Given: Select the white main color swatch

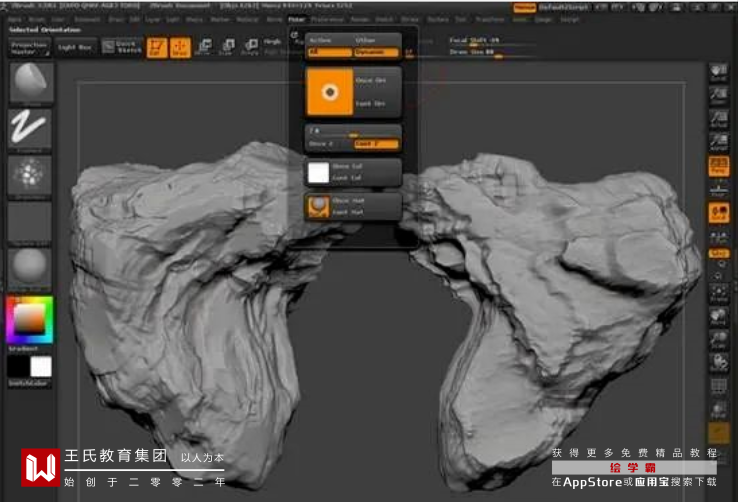Looking at the screenshot, I should 41,367.
